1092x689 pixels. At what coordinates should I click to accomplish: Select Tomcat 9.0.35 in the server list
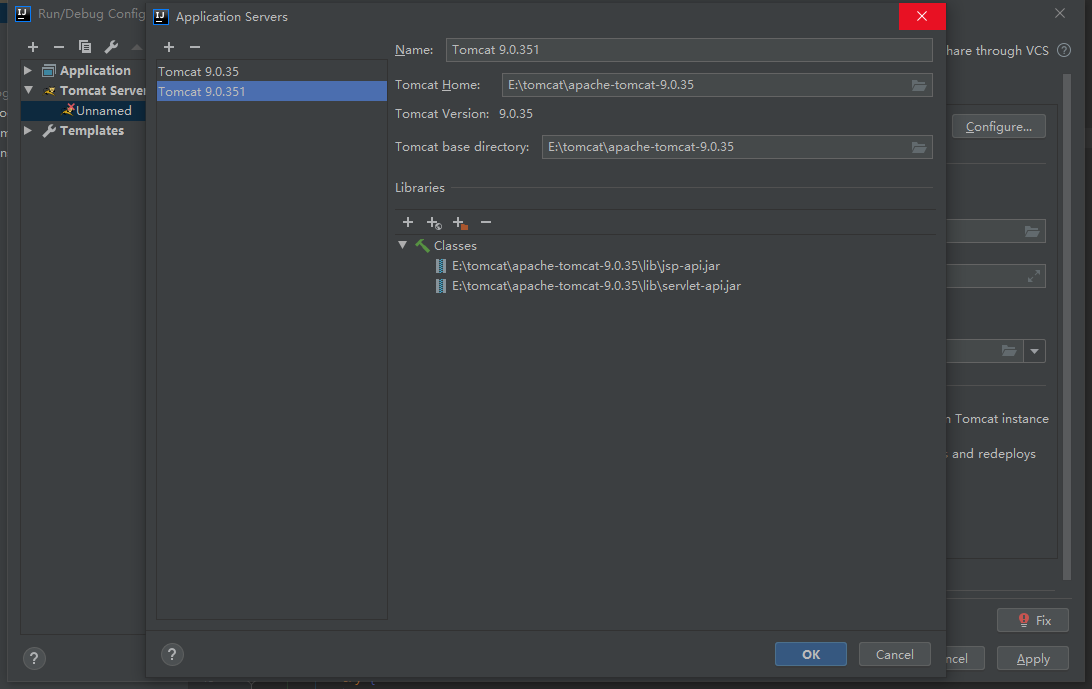[x=272, y=72]
